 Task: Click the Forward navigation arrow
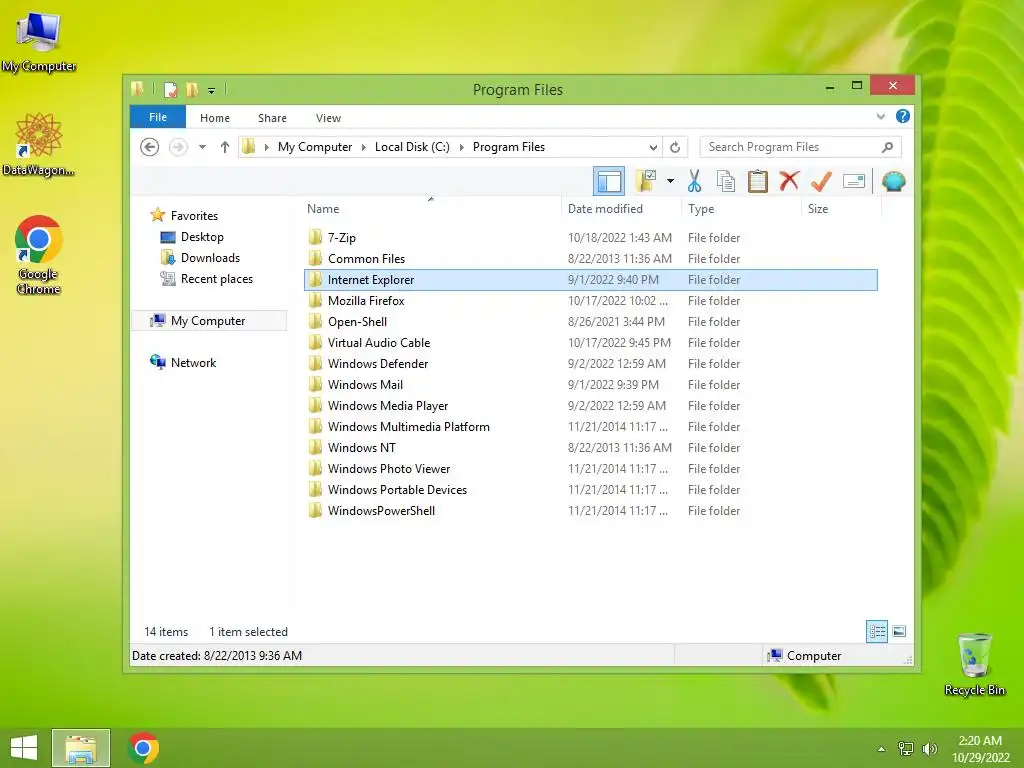[178, 147]
